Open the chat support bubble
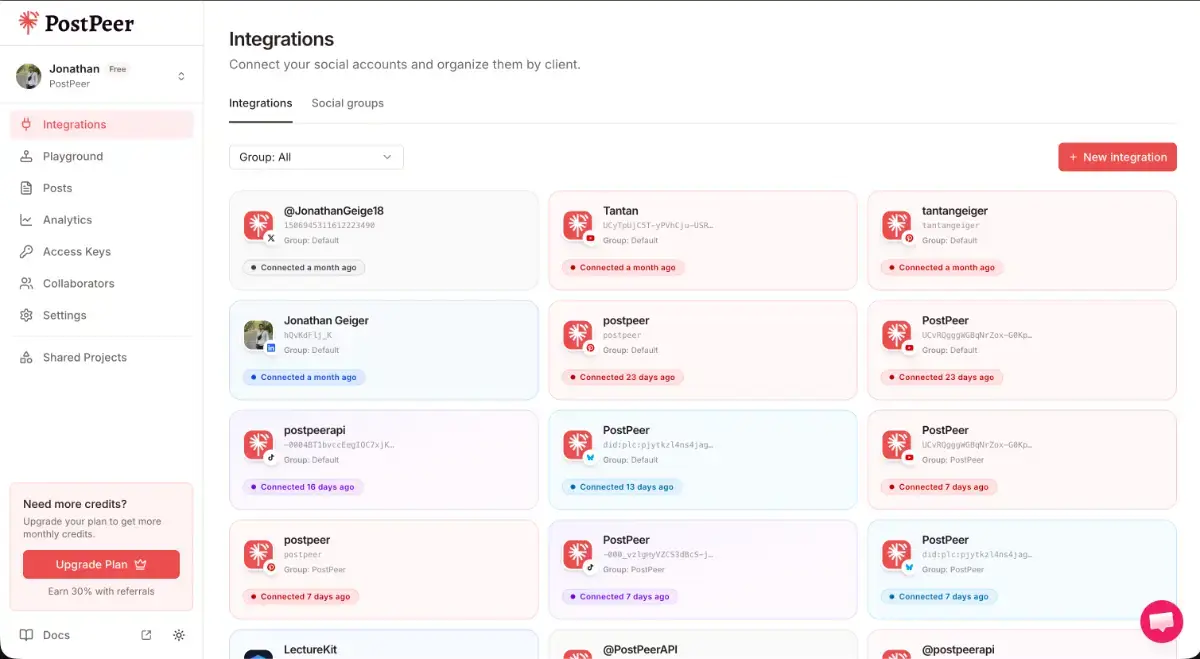This screenshot has width=1200, height=659. coord(1161,621)
